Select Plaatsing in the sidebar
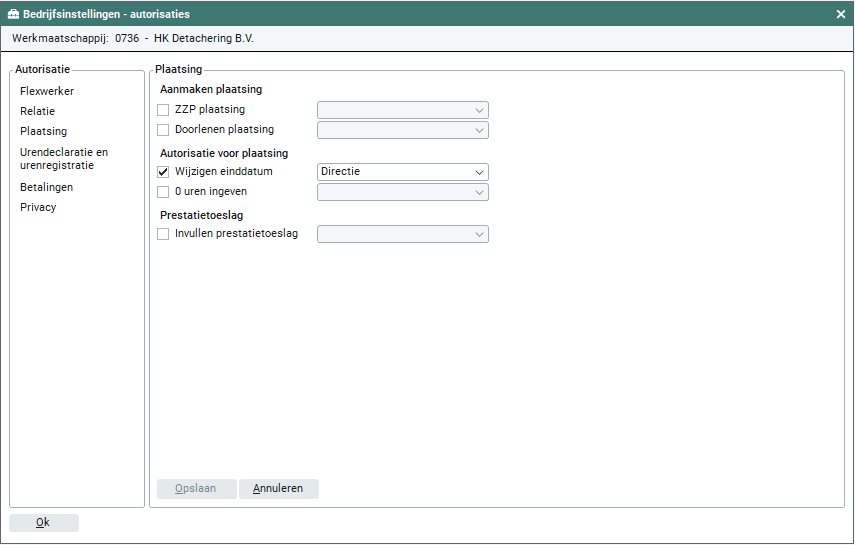 coord(43,131)
